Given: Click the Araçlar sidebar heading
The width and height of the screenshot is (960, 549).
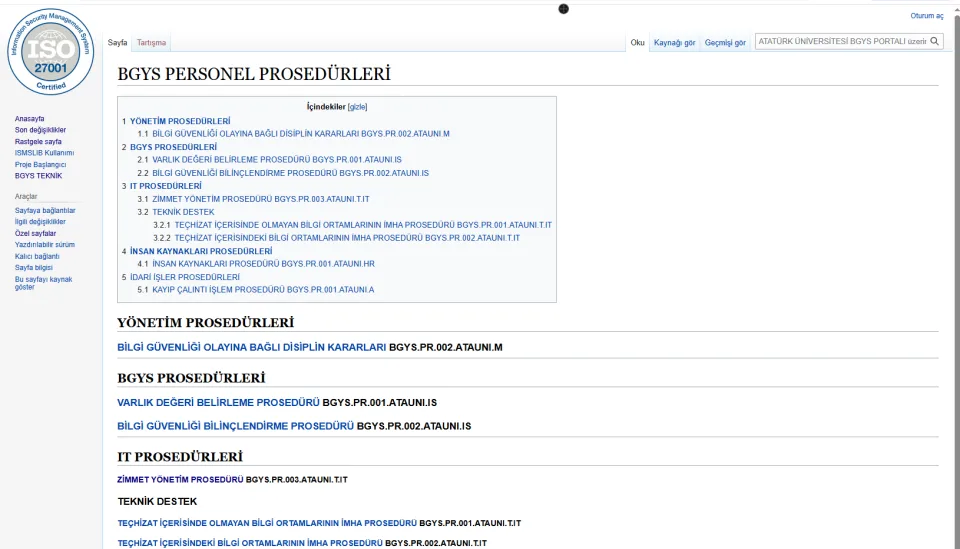Looking at the screenshot, I should click(26, 196).
